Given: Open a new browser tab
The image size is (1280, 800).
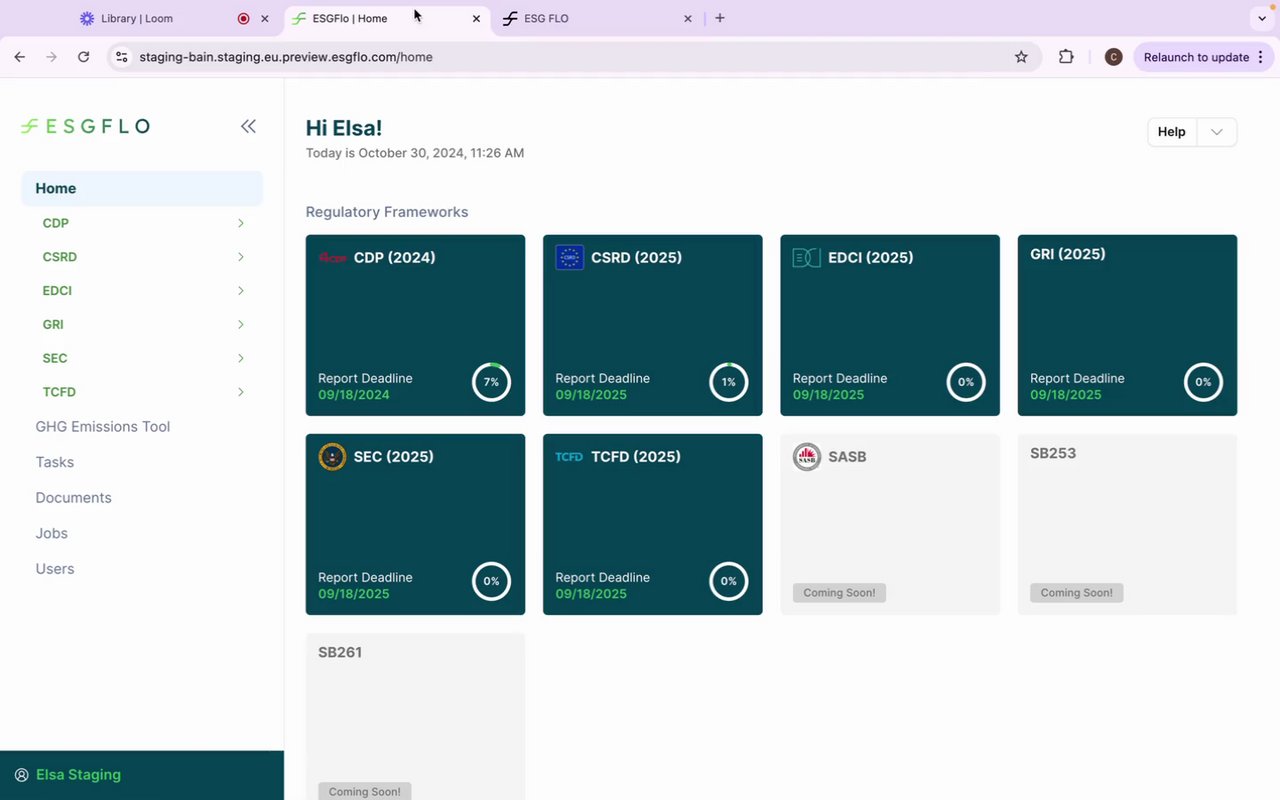Looking at the screenshot, I should pyautogui.click(x=720, y=18).
